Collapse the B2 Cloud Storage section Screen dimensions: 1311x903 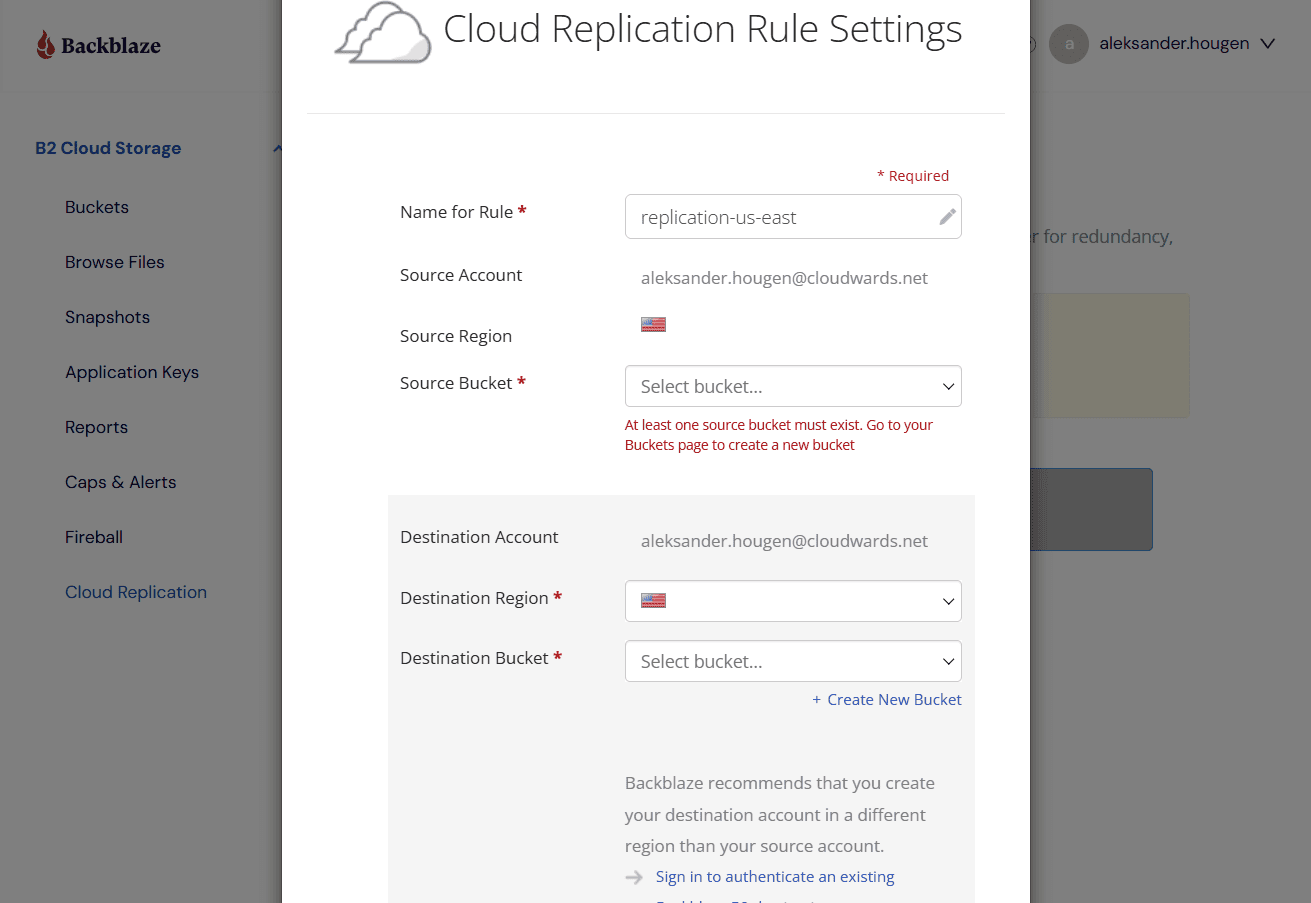(x=277, y=149)
